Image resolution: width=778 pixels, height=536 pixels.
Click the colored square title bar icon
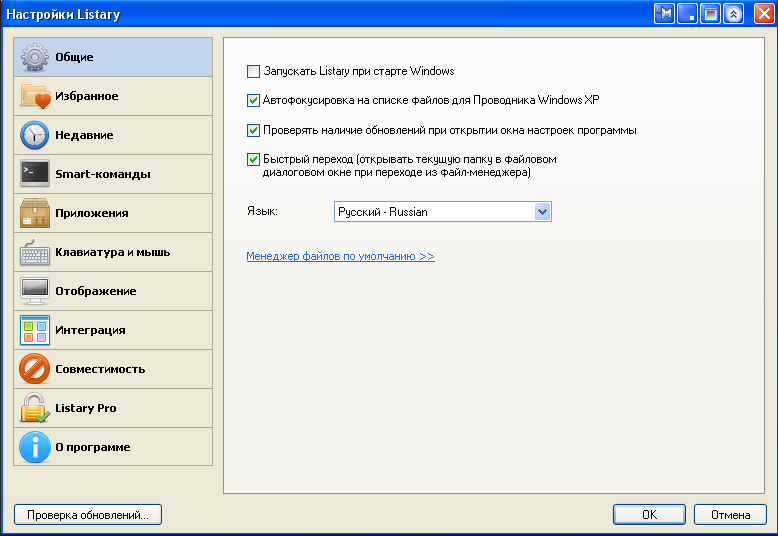click(x=710, y=13)
